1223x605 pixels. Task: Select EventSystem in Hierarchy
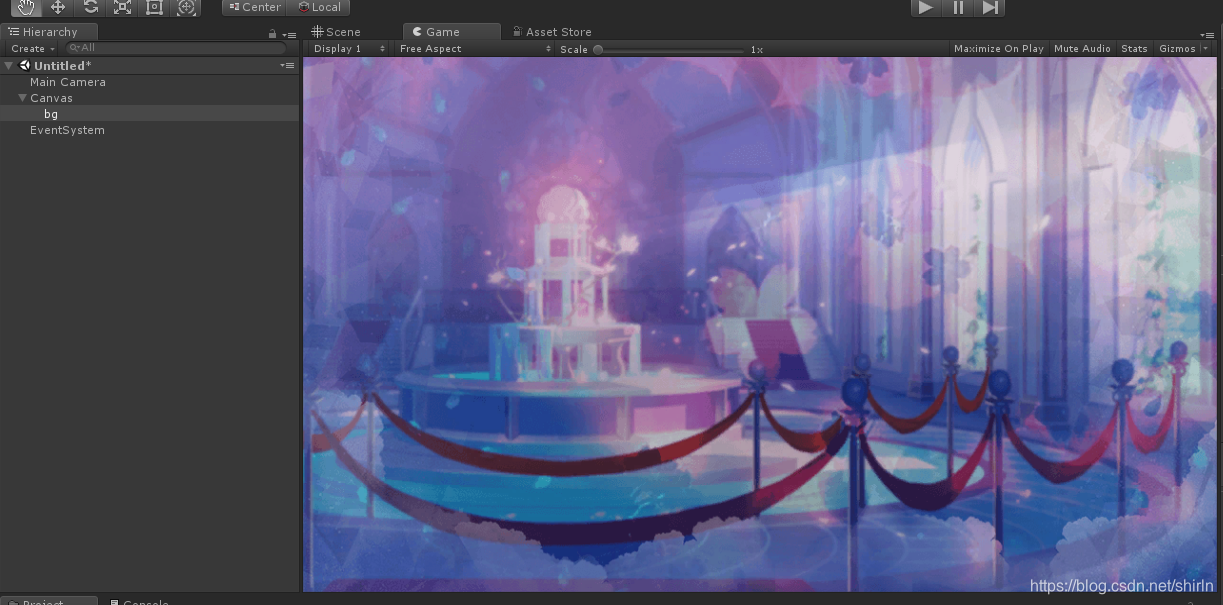click(67, 130)
